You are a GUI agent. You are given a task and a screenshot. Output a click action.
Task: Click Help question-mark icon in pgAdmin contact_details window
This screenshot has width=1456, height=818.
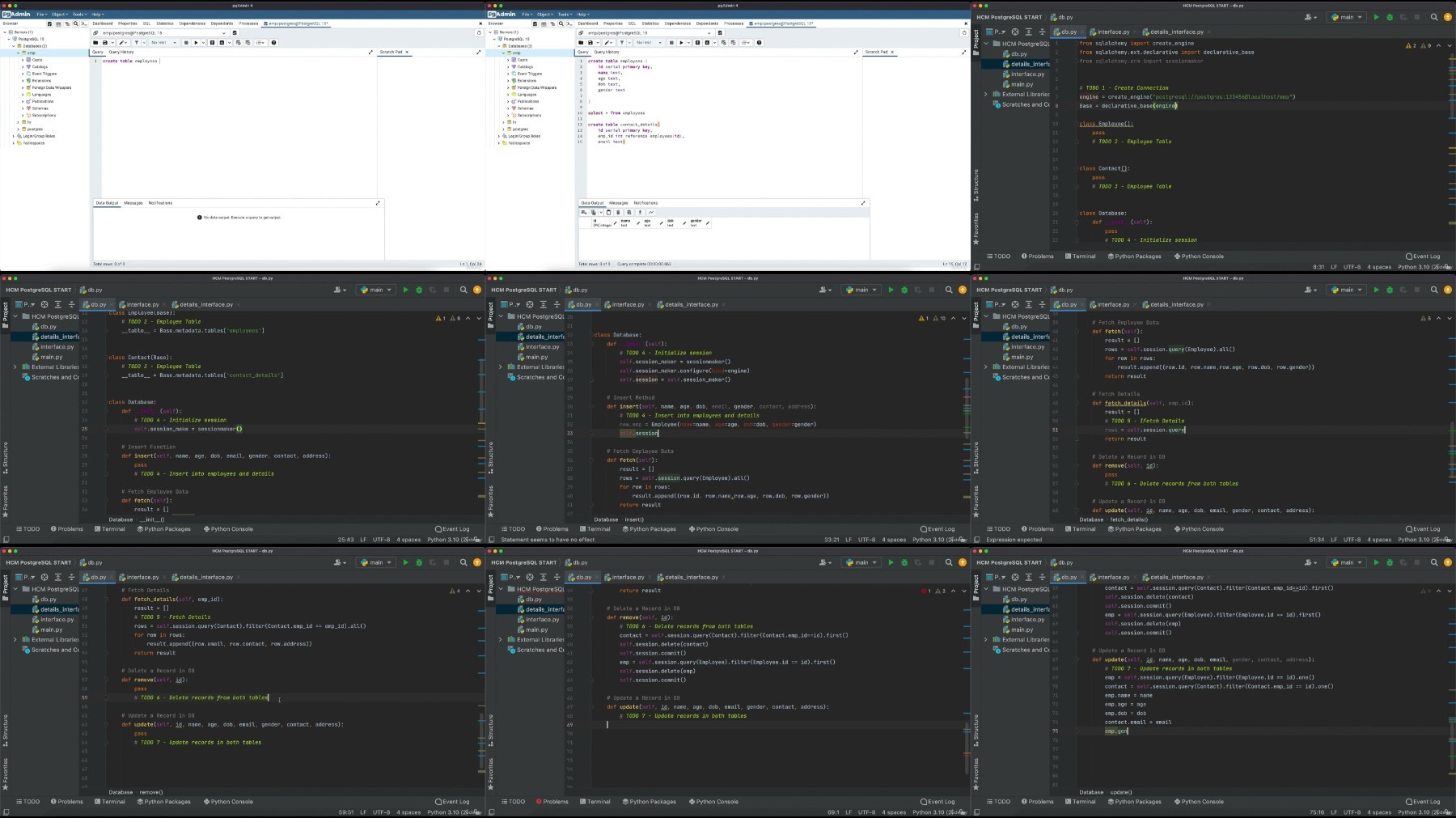[x=759, y=43]
